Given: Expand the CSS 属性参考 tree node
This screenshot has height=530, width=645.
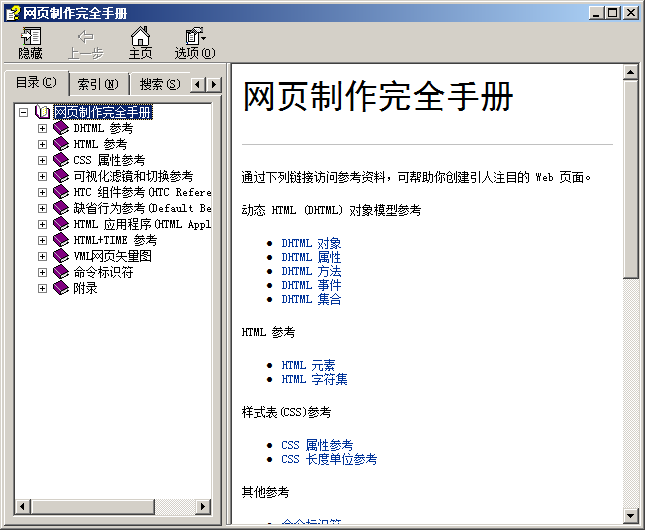Looking at the screenshot, I should click(42, 160).
